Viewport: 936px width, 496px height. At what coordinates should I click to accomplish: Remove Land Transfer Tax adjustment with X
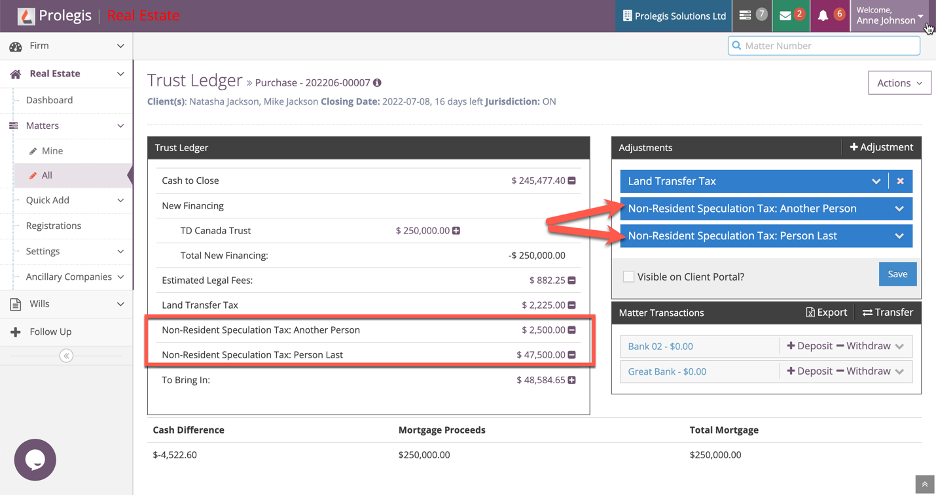[900, 181]
